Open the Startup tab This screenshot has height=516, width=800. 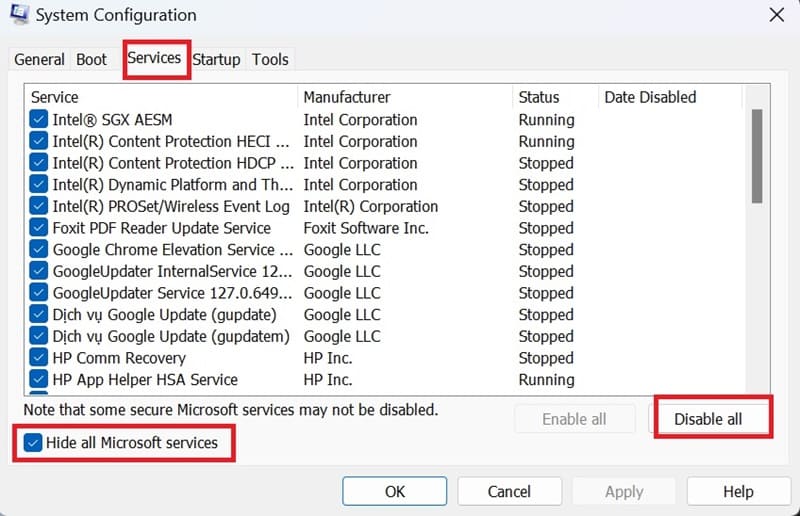(x=216, y=60)
